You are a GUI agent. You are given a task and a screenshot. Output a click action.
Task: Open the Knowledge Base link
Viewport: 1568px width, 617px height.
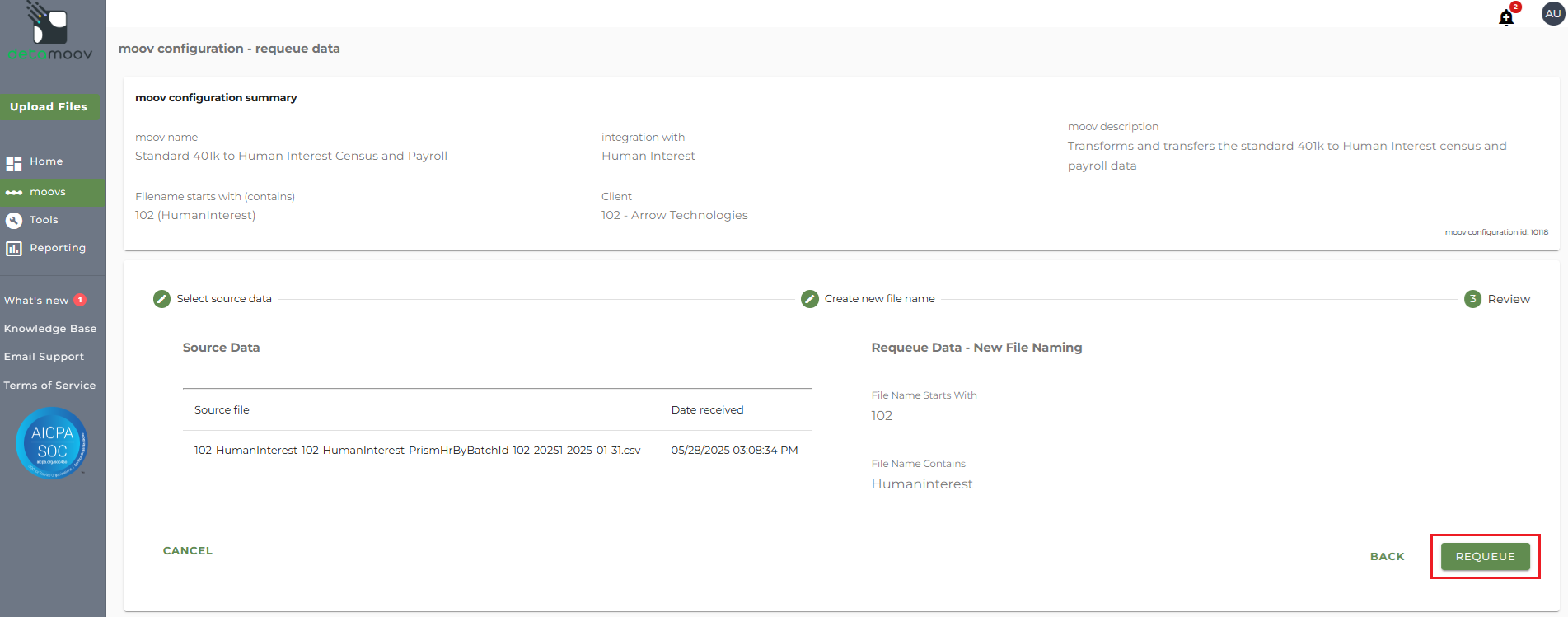(x=50, y=329)
